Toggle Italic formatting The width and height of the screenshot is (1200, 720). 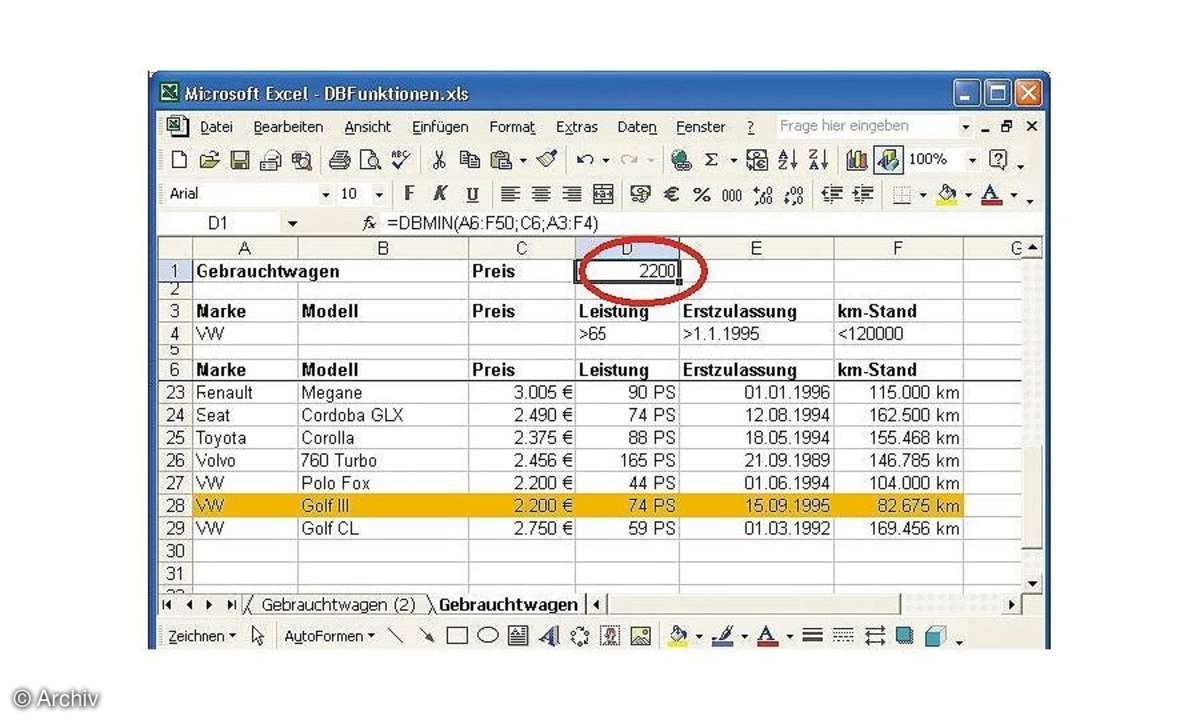point(440,194)
